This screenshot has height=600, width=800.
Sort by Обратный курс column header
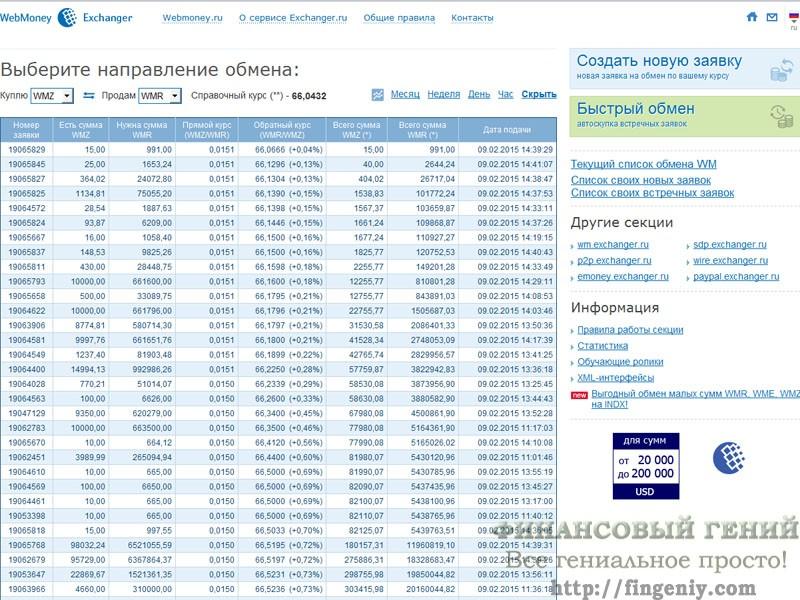(x=284, y=130)
